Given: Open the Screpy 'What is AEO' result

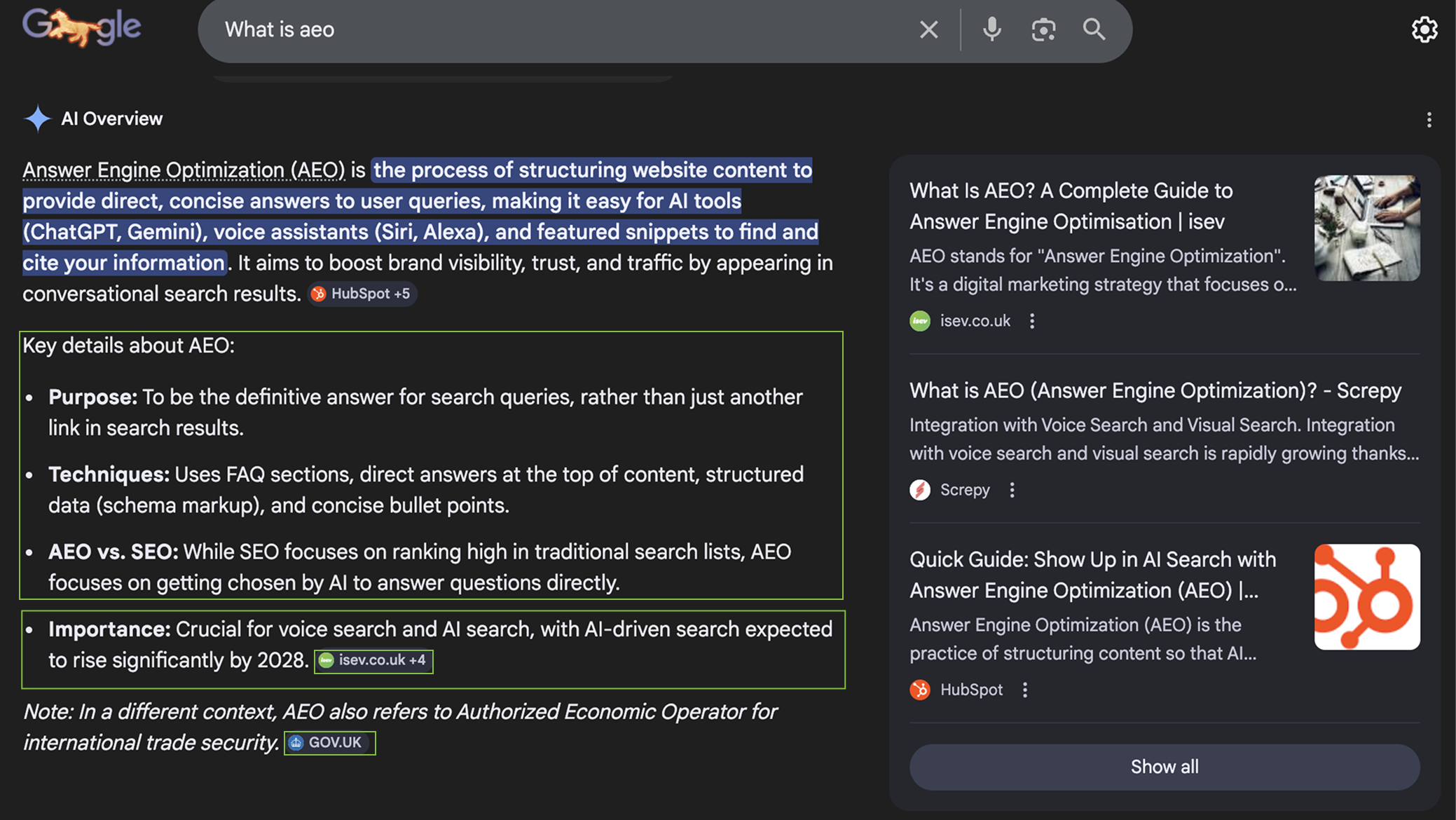Looking at the screenshot, I should (x=1155, y=390).
